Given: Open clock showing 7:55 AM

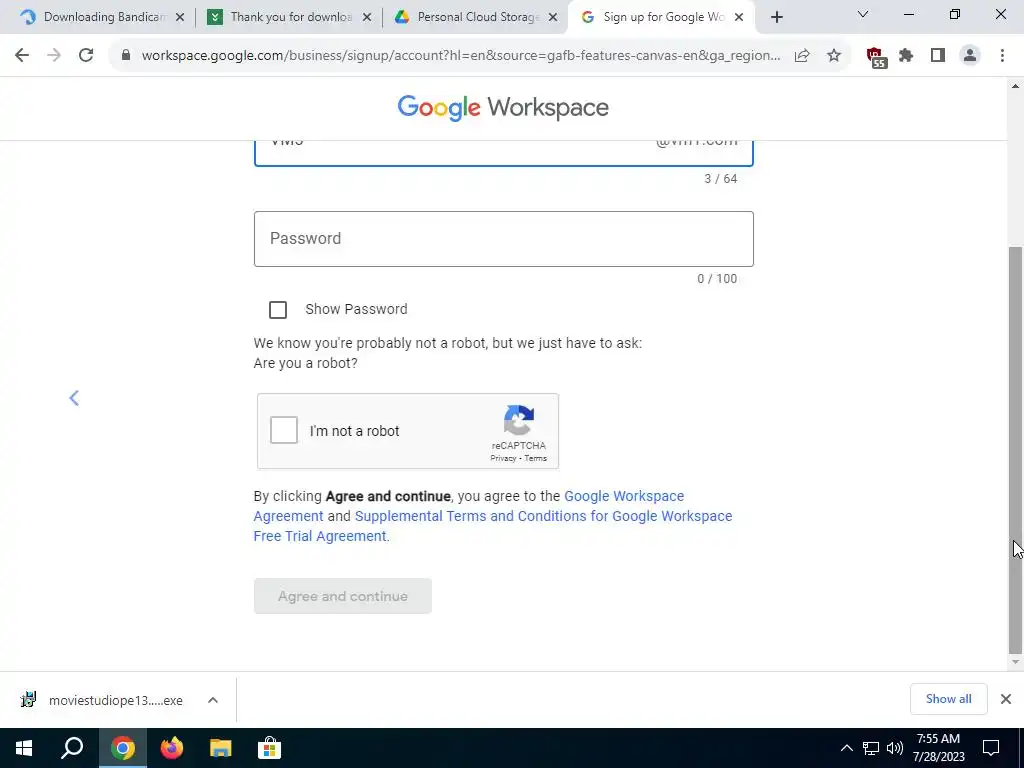Looking at the screenshot, I should point(938,748).
